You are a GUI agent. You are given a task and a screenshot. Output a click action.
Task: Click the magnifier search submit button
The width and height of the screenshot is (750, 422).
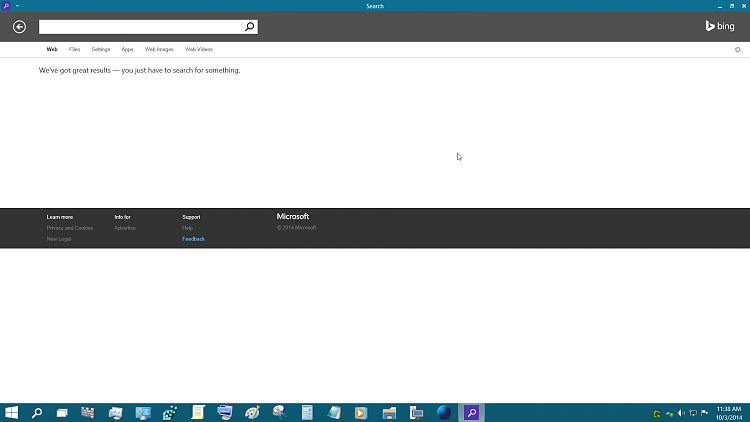(x=249, y=27)
